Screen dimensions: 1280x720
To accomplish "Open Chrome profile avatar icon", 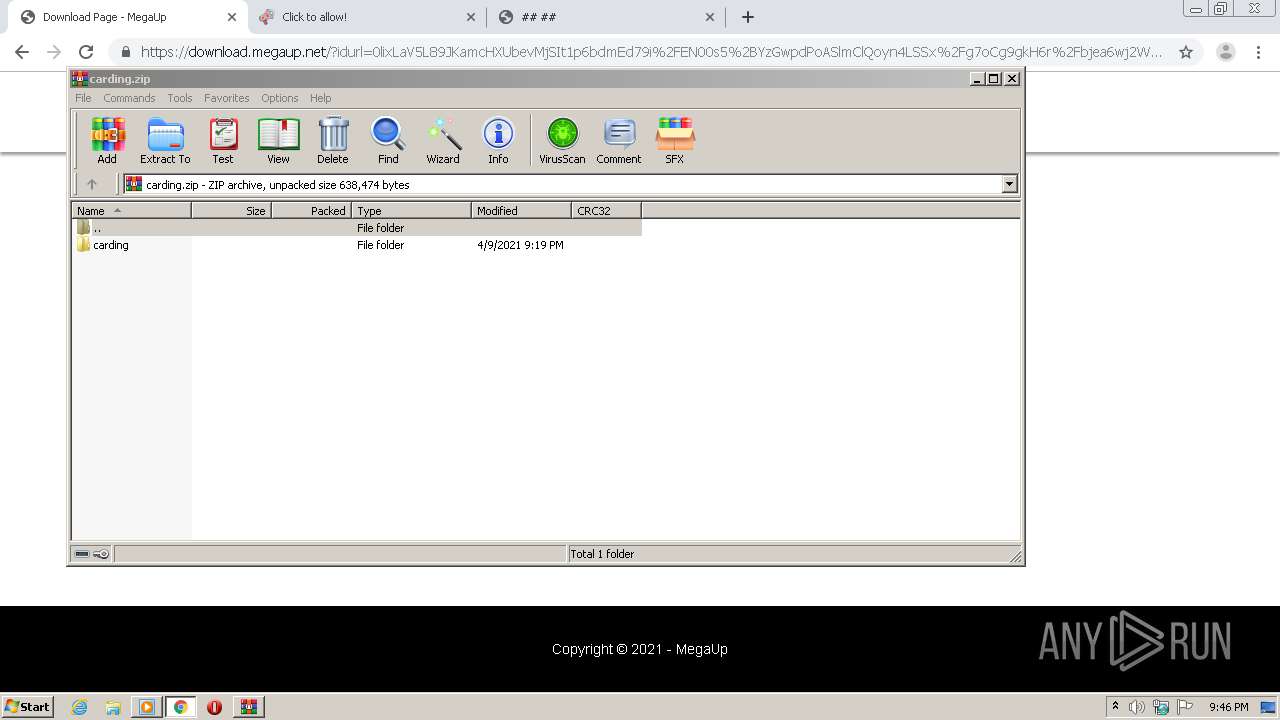I will coord(1226,52).
